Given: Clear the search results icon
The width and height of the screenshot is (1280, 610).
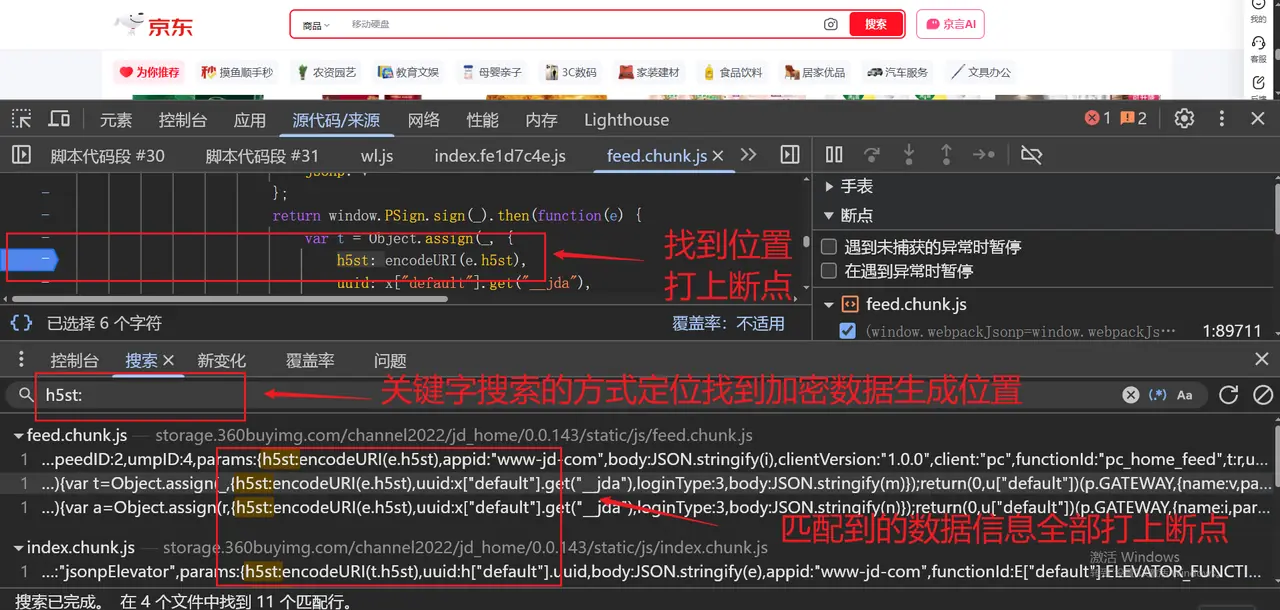Looking at the screenshot, I should pyautogui.click(x=1263, y=395).
